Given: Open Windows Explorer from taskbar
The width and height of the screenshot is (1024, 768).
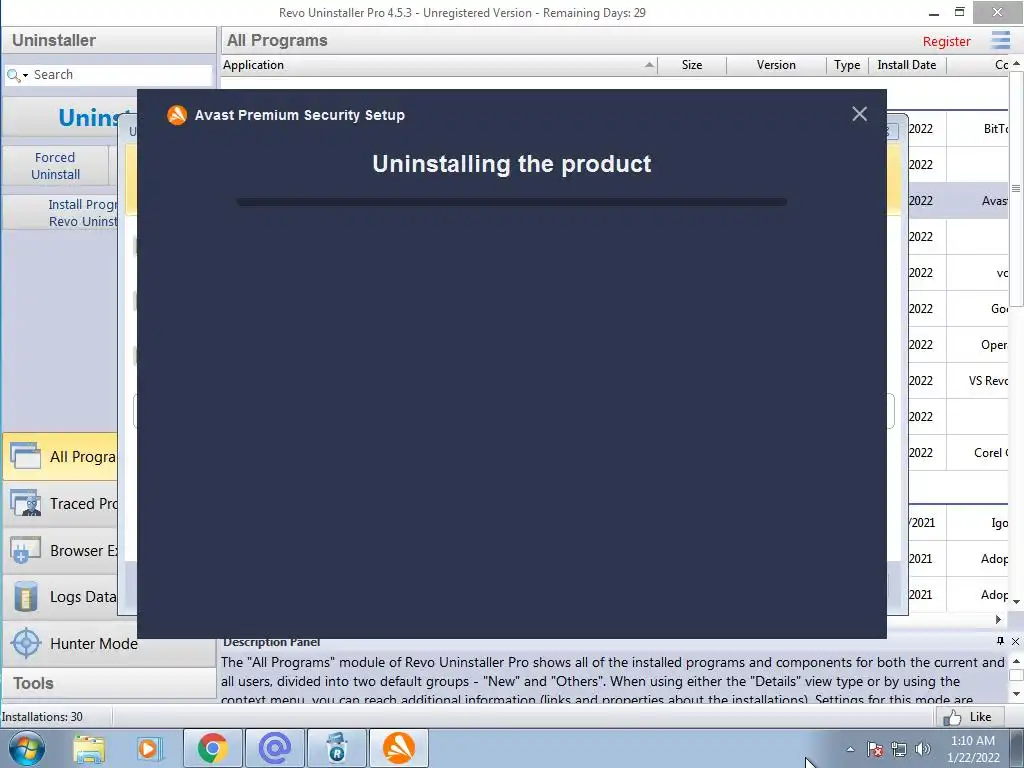Looking at the screenshot, I should click(x=89, y=749).
